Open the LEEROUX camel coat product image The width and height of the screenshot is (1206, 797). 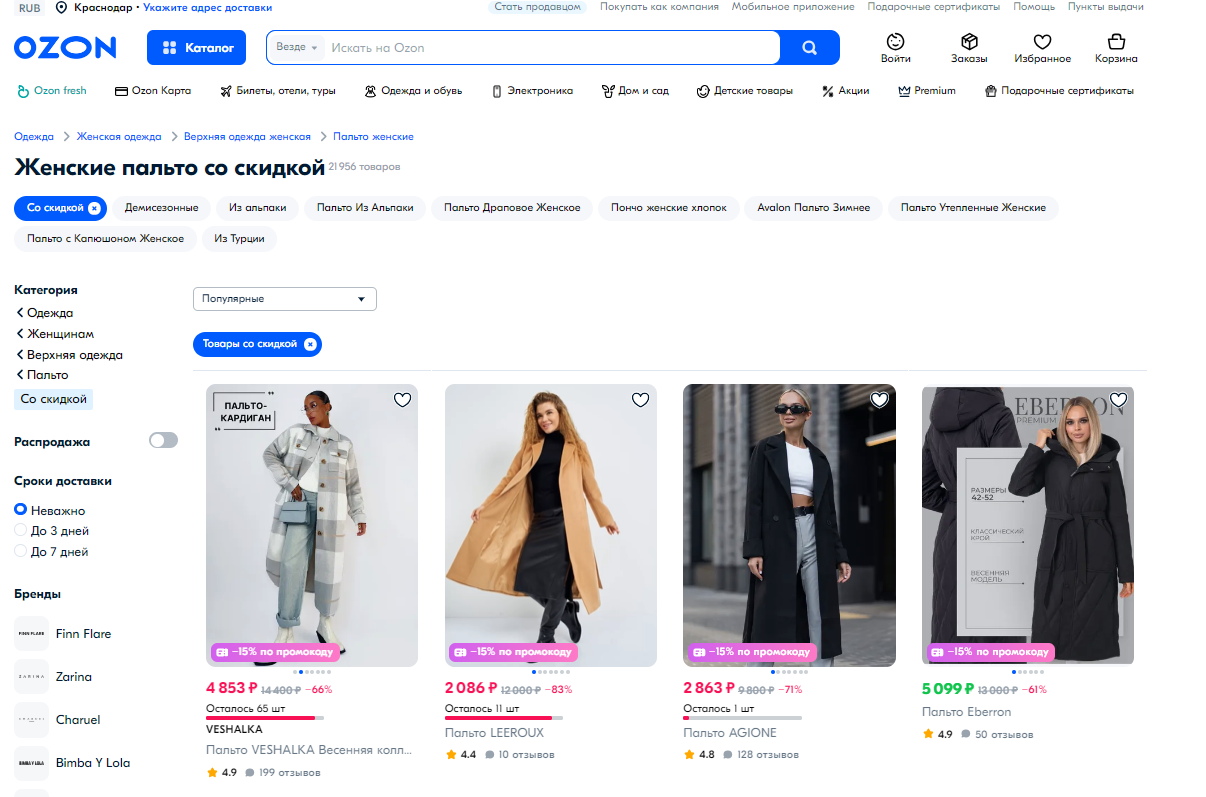point(551,525)
